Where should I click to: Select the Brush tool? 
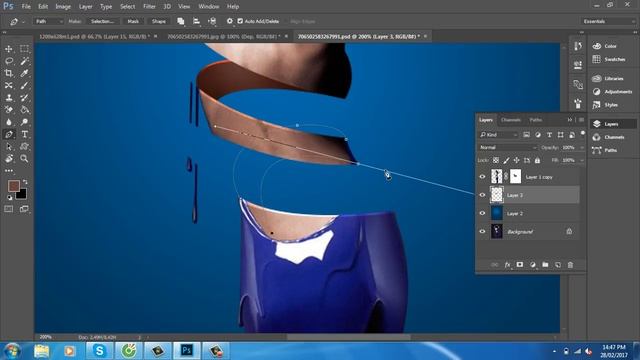[24, 85]
